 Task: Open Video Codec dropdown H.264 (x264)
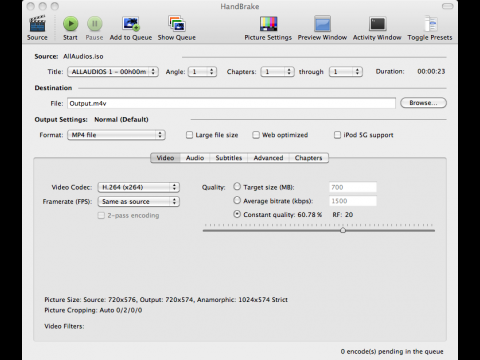click(x=139, y=187)
